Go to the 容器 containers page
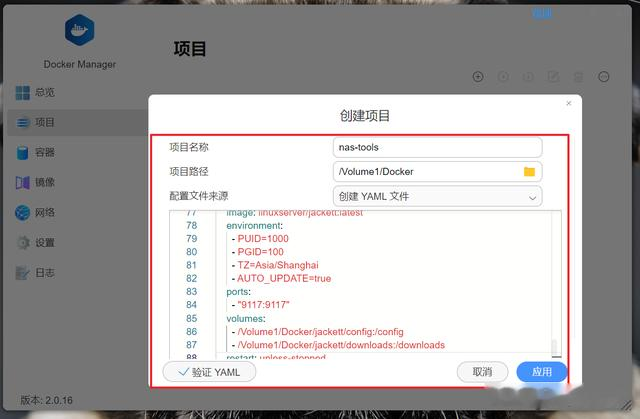The image size is (640, 419). point(45,152)
